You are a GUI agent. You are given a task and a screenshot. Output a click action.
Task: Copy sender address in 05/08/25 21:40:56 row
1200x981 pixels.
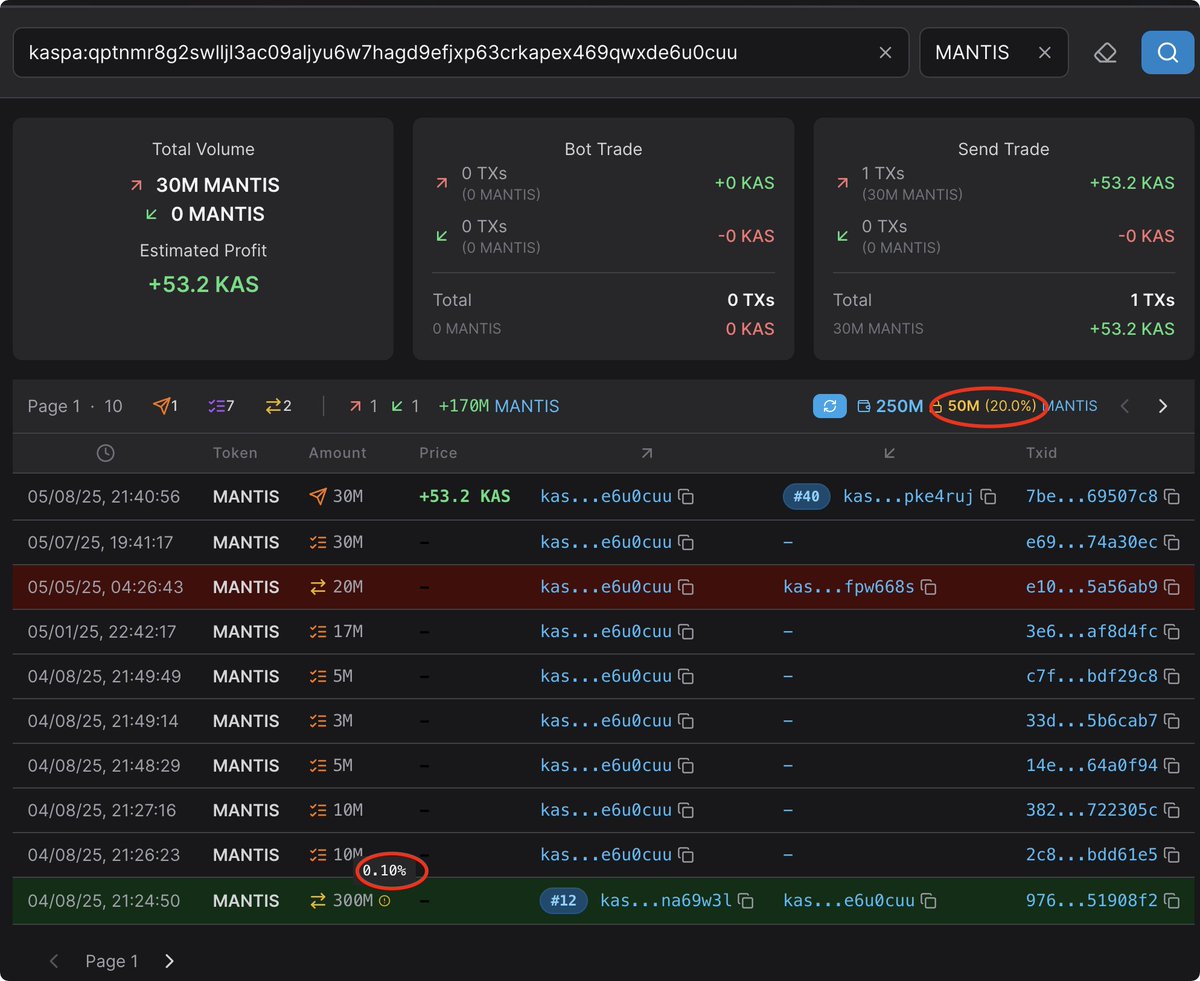[x=686, y=497]
